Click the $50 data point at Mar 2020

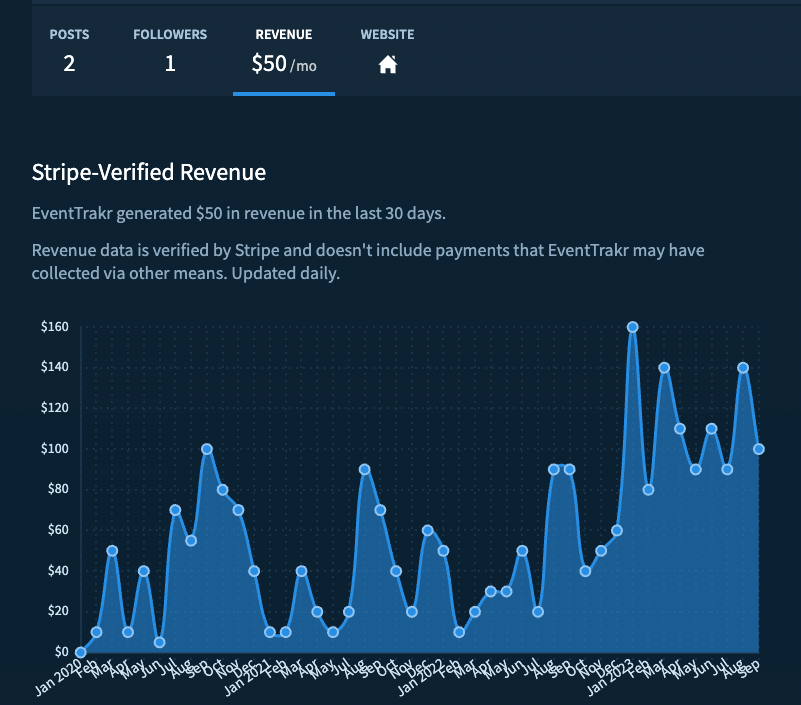tap(112, 551)
